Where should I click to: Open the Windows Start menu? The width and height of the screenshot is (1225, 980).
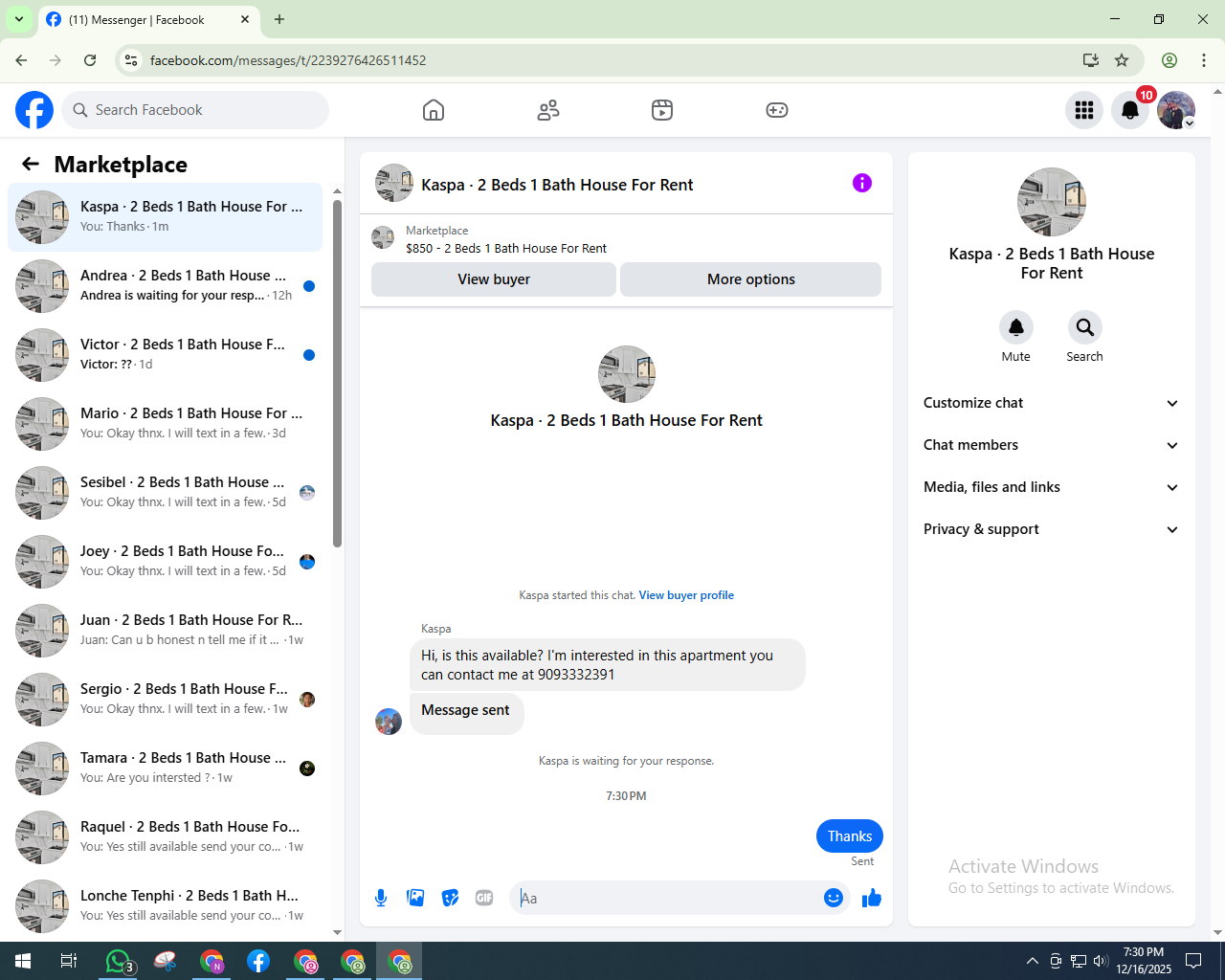pos(23,961)
